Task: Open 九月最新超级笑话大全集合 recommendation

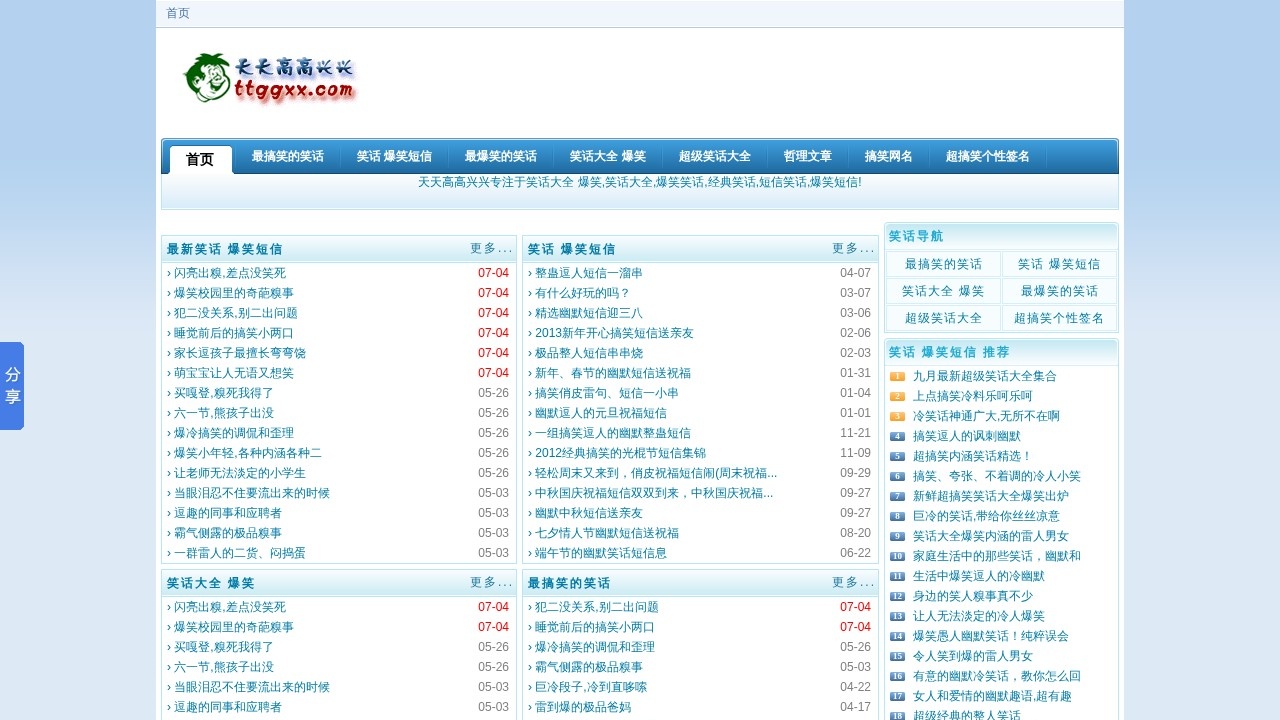Action: point(984,376)
